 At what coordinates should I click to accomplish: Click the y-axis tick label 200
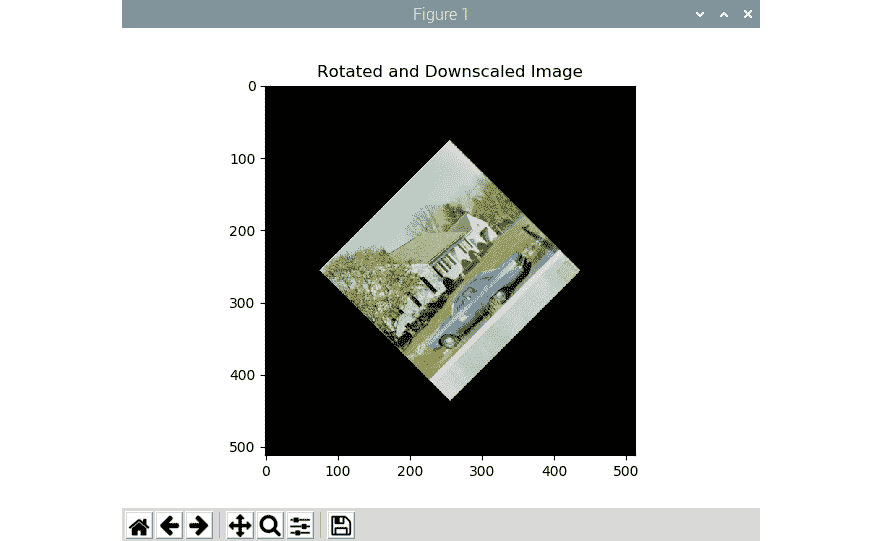243,231
